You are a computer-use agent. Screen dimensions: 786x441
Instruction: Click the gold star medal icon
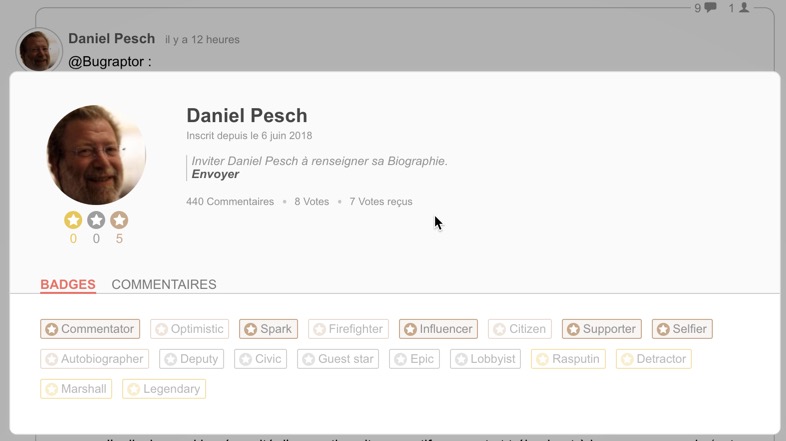[73, 220]
